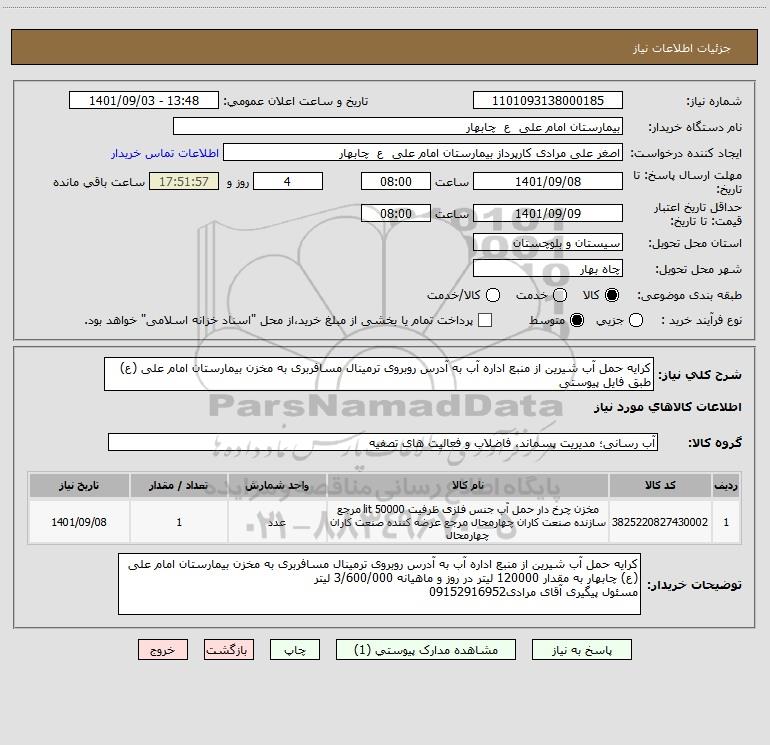Click the تاریخ نیاز column header

79,485
